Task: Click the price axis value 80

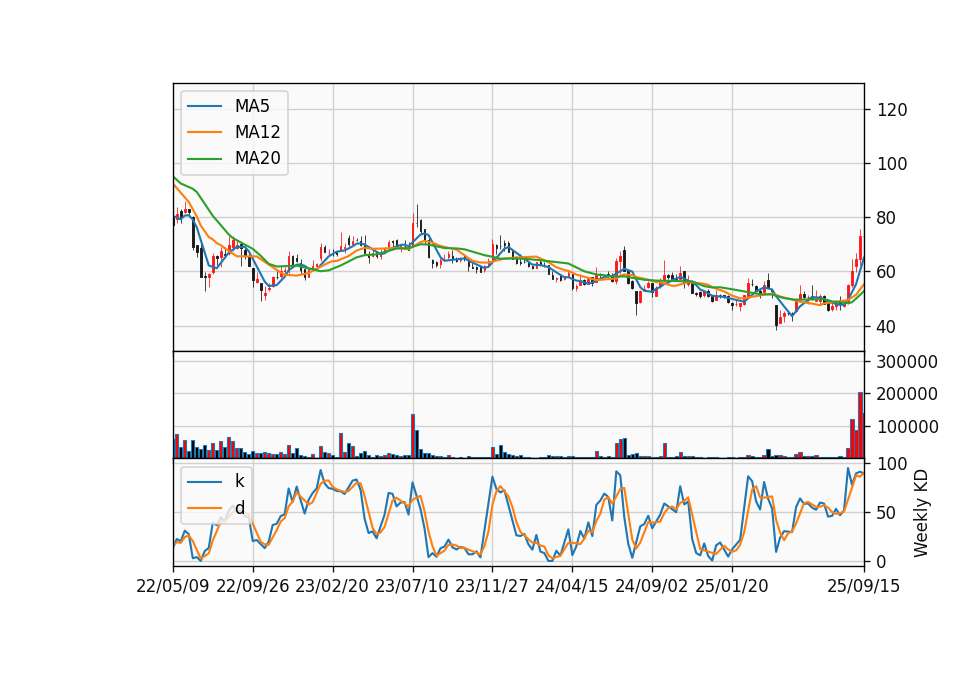Action: (886, 218)
